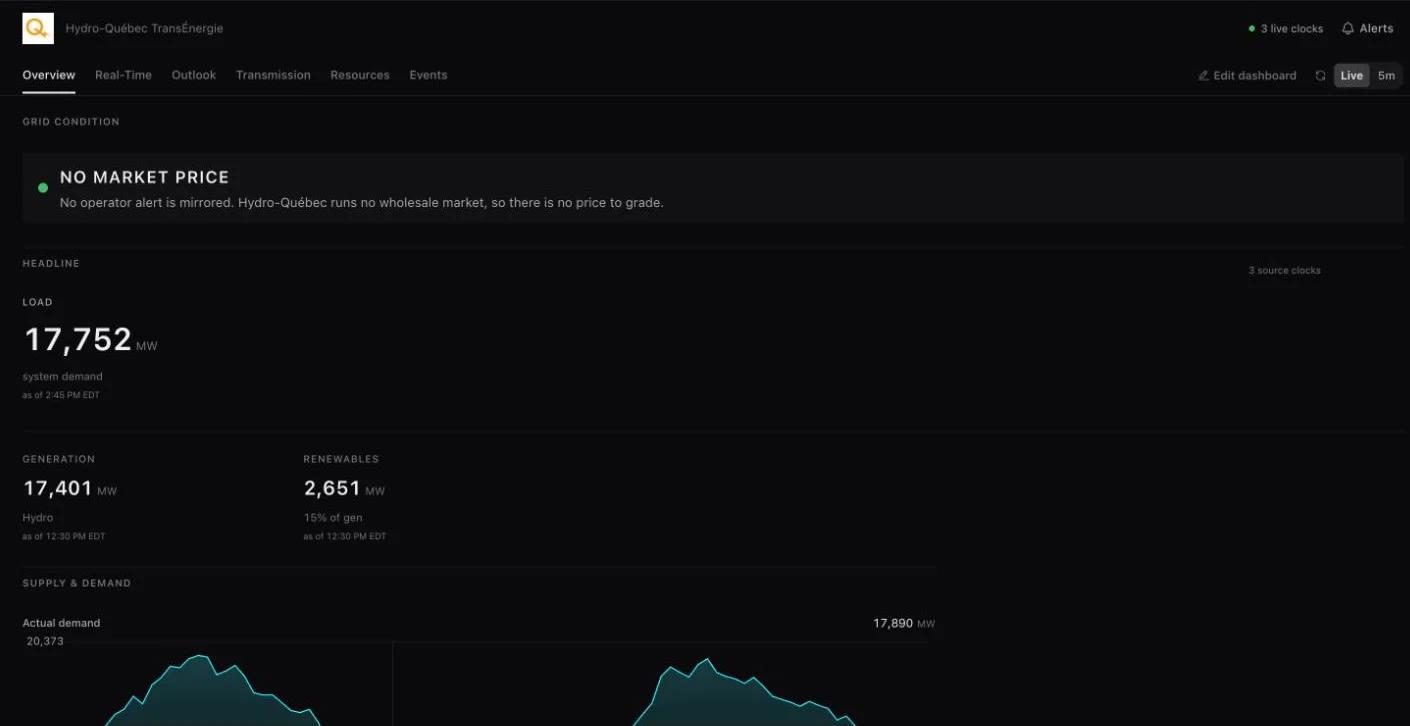Select the Overview tab

[49, 75]
